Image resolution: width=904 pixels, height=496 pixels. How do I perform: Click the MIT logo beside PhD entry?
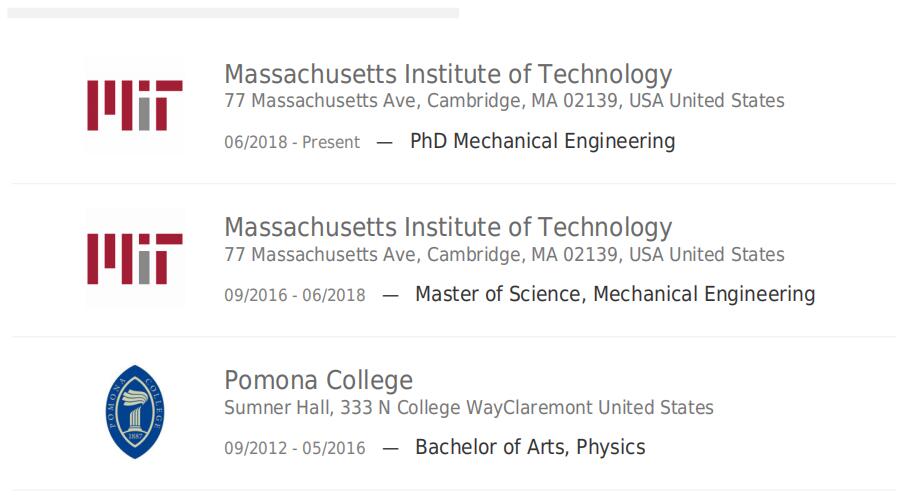tap(135, 106)
